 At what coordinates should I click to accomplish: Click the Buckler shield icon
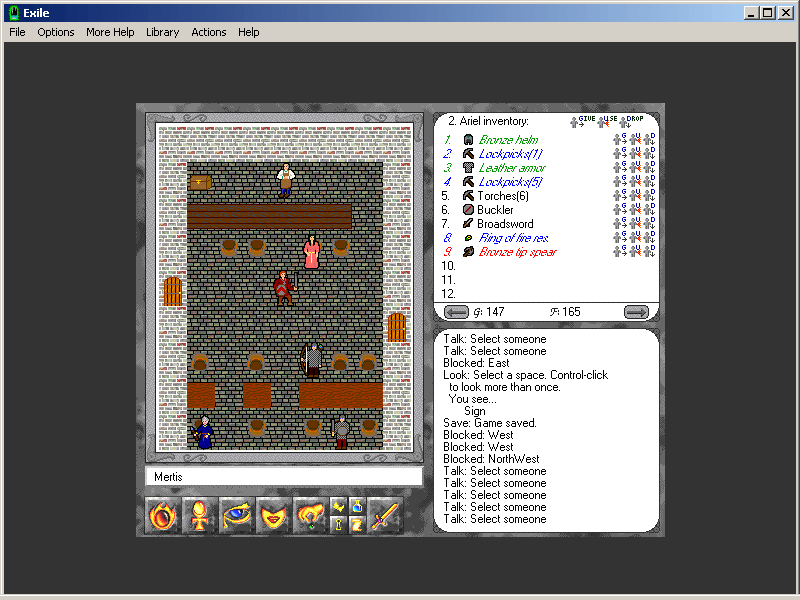coord(468,210)
